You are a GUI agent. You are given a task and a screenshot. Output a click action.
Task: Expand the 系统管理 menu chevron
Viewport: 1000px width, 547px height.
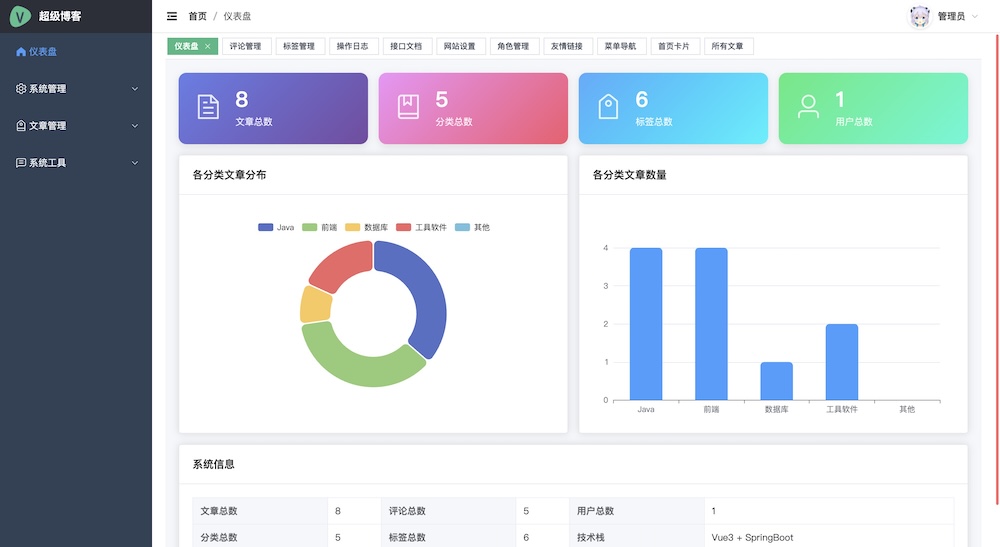pyautogui.click(x=135, y=89)
